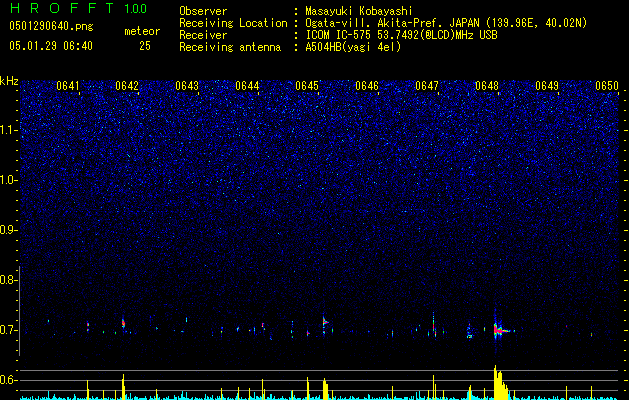Click the 0648 time marker
Screen dimensions: 629x400
487,86
